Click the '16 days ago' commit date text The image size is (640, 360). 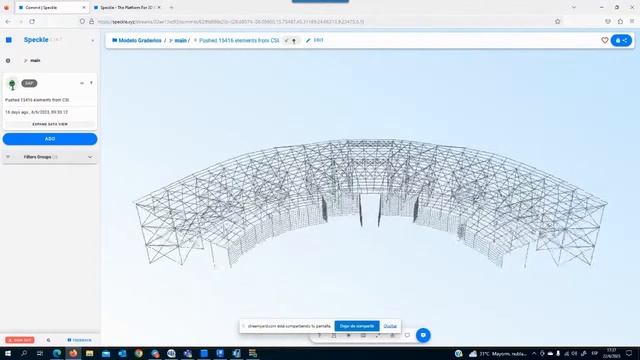click(x=36, y=112)
